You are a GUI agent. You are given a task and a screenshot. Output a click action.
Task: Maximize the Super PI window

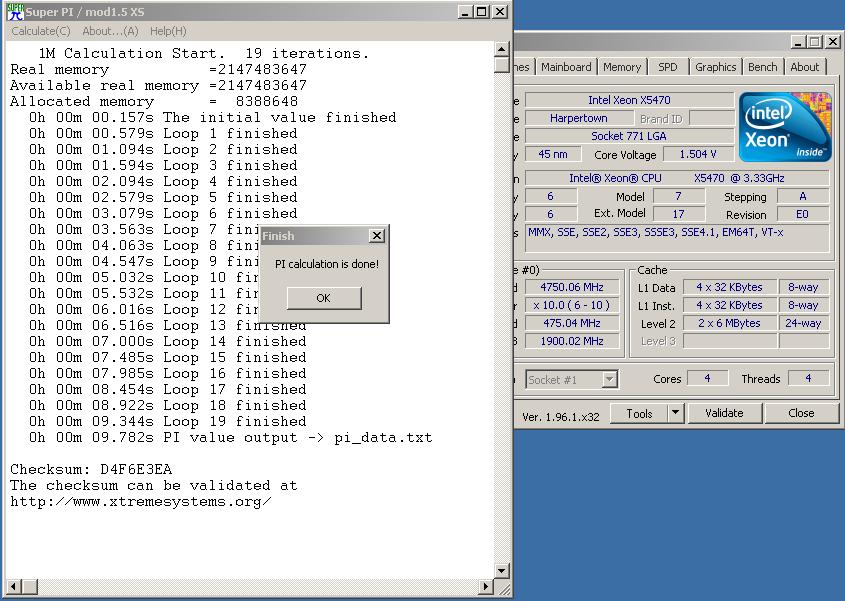point(482,11)
